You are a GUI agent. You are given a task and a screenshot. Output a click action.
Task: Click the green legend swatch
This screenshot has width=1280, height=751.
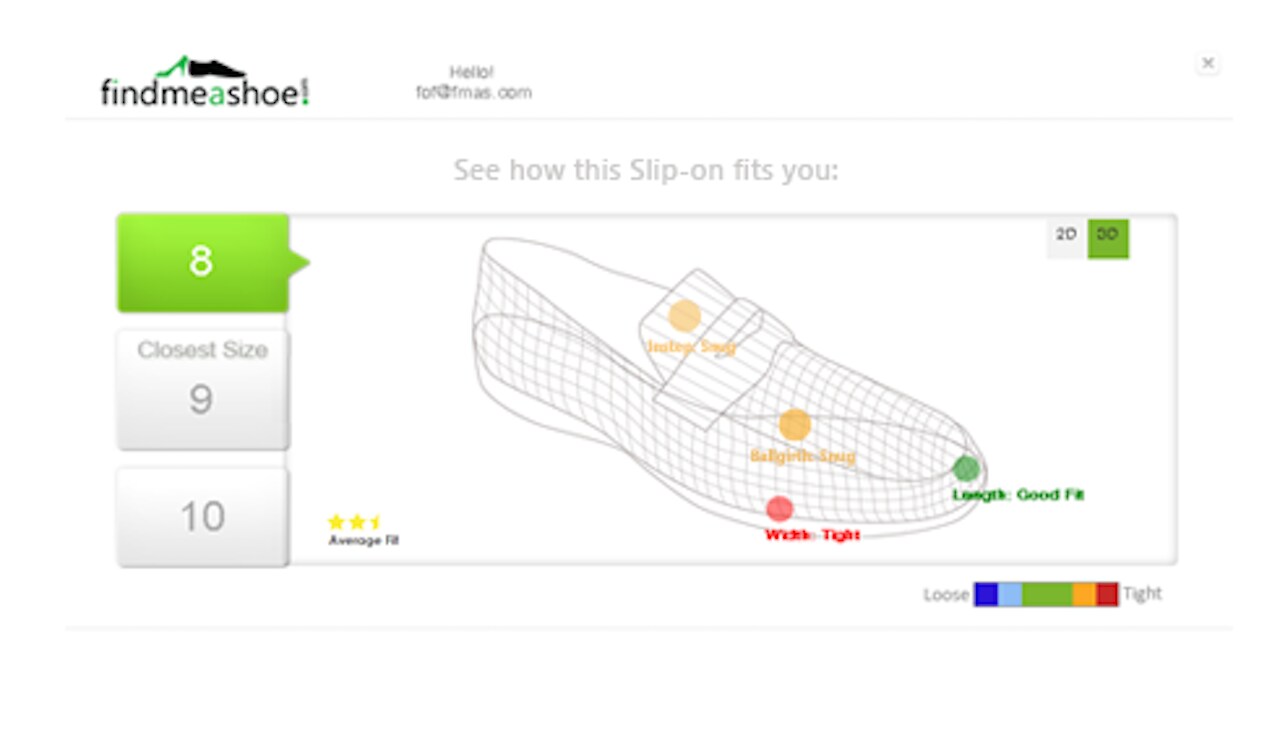click(x=1046, y=595)
